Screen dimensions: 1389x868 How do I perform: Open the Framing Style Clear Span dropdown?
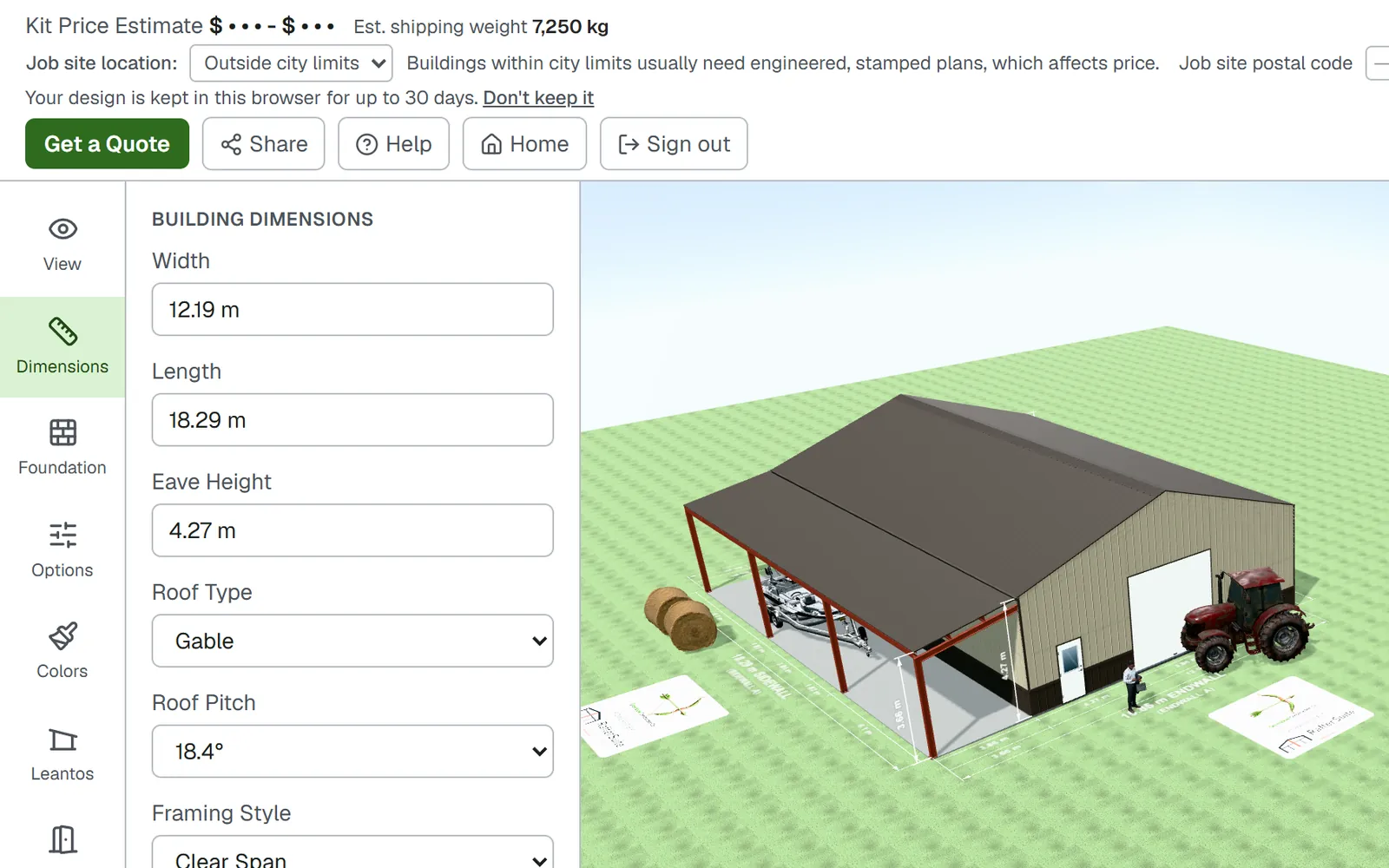point(352,852)
